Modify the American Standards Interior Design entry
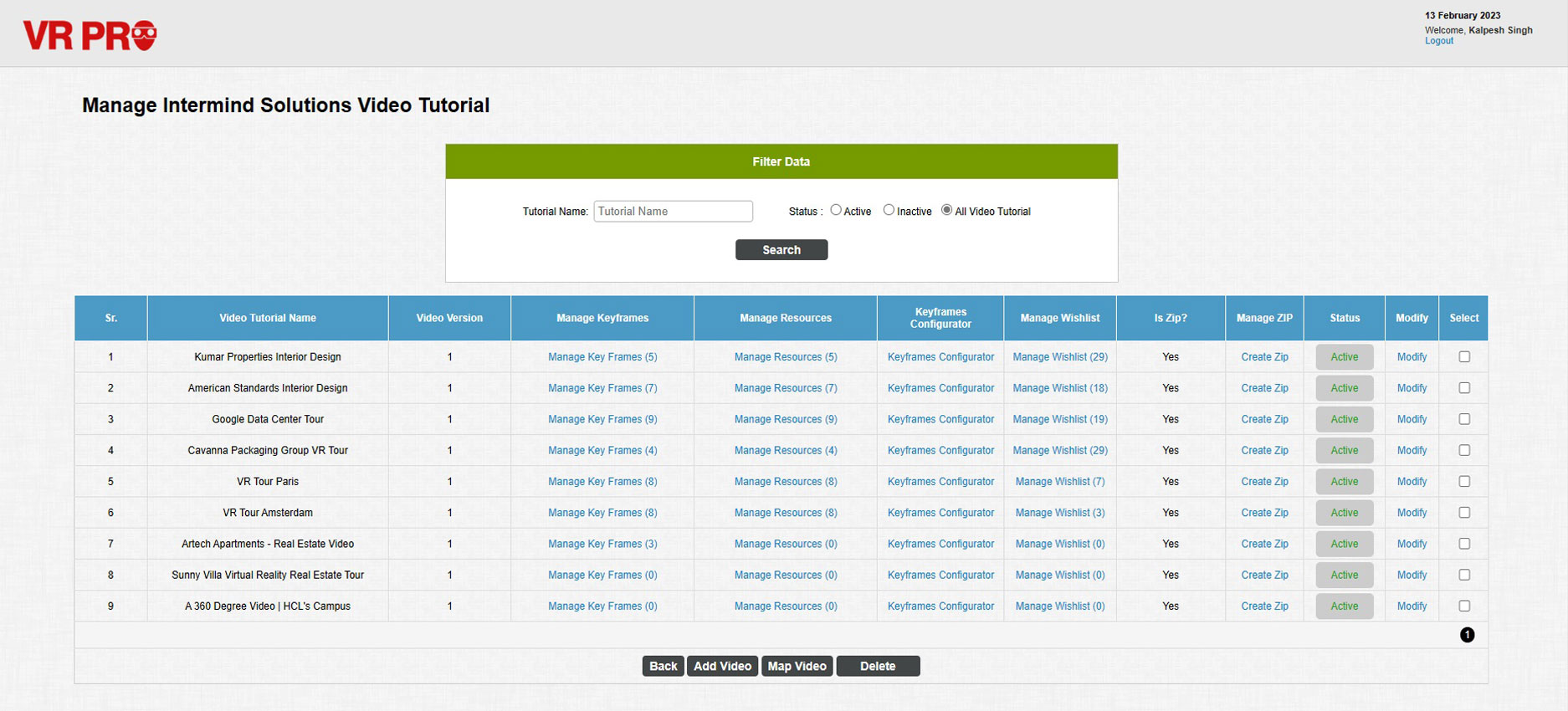The height and width of the screenshot is (711, 1568). click(1412, 388)
